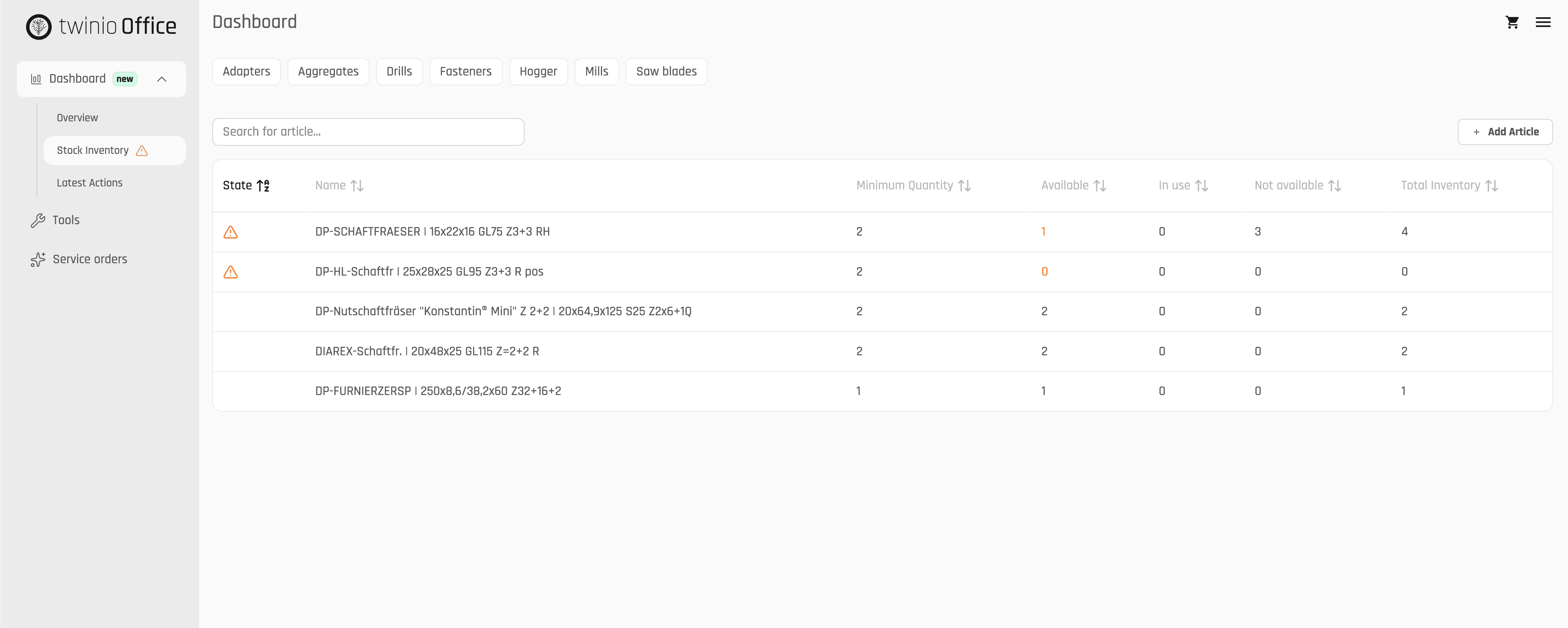Click Not available value 3 for DP-SCHAFTFRAESER
Image resolution: width=1568 pixels, height=628 pixels.
pos(1258,232)
